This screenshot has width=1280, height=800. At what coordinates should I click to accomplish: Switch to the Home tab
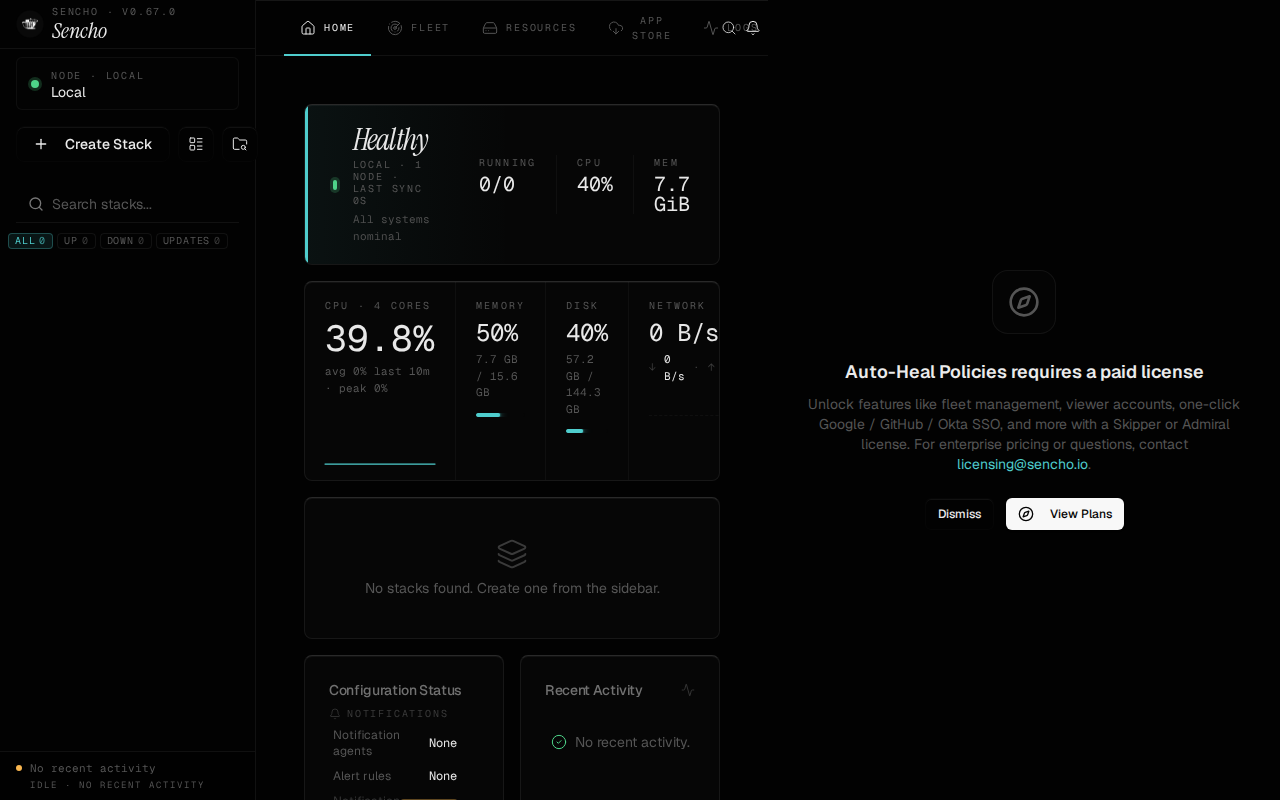[327, 28]
